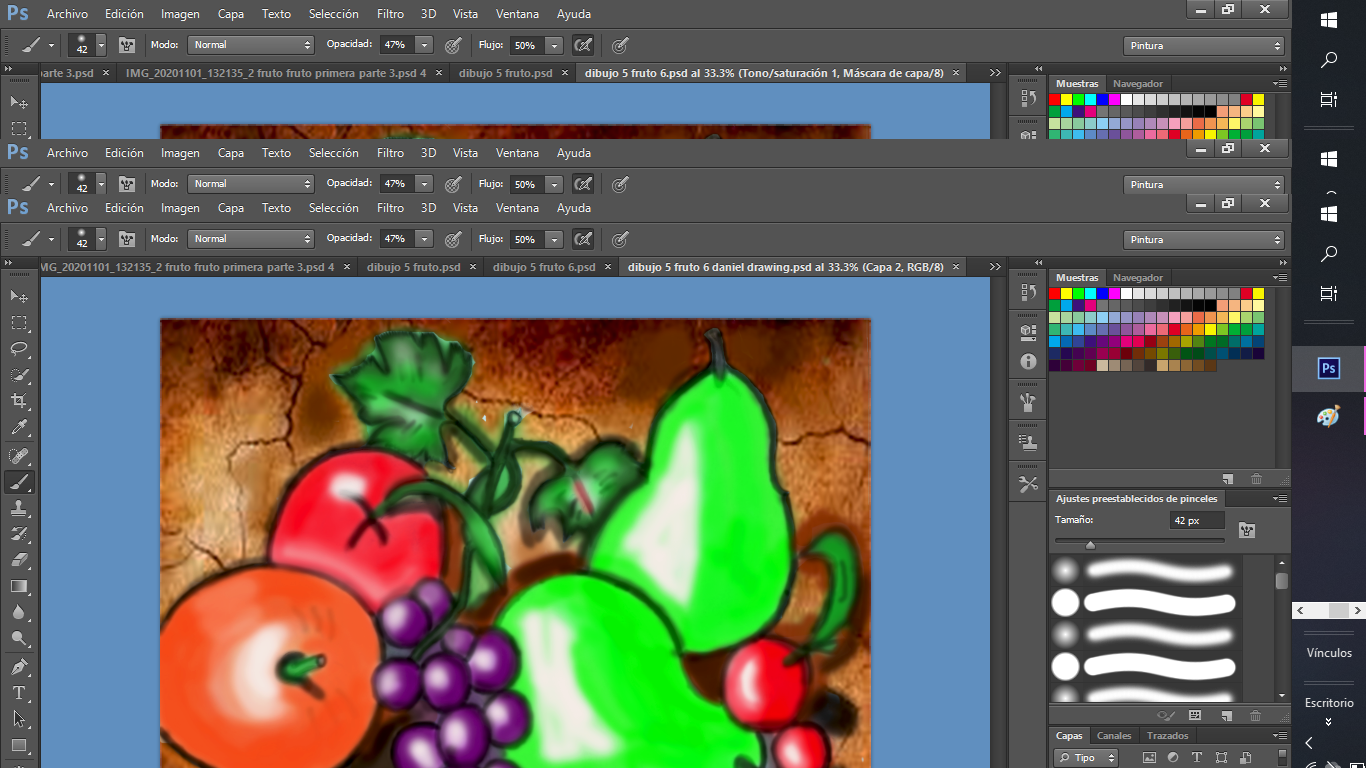1366x768 pixels.
Task: Select the Crop tool
Action: (x=19, y=401)
